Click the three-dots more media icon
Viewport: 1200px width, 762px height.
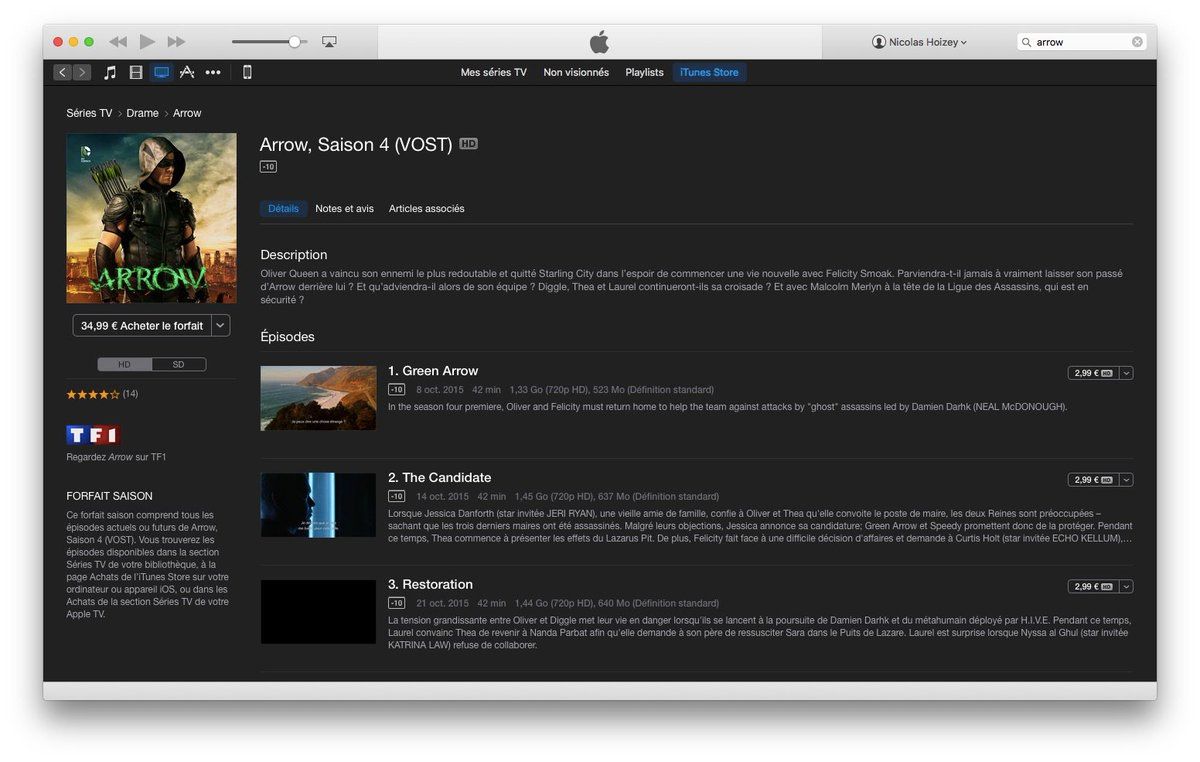click(213, 72)
